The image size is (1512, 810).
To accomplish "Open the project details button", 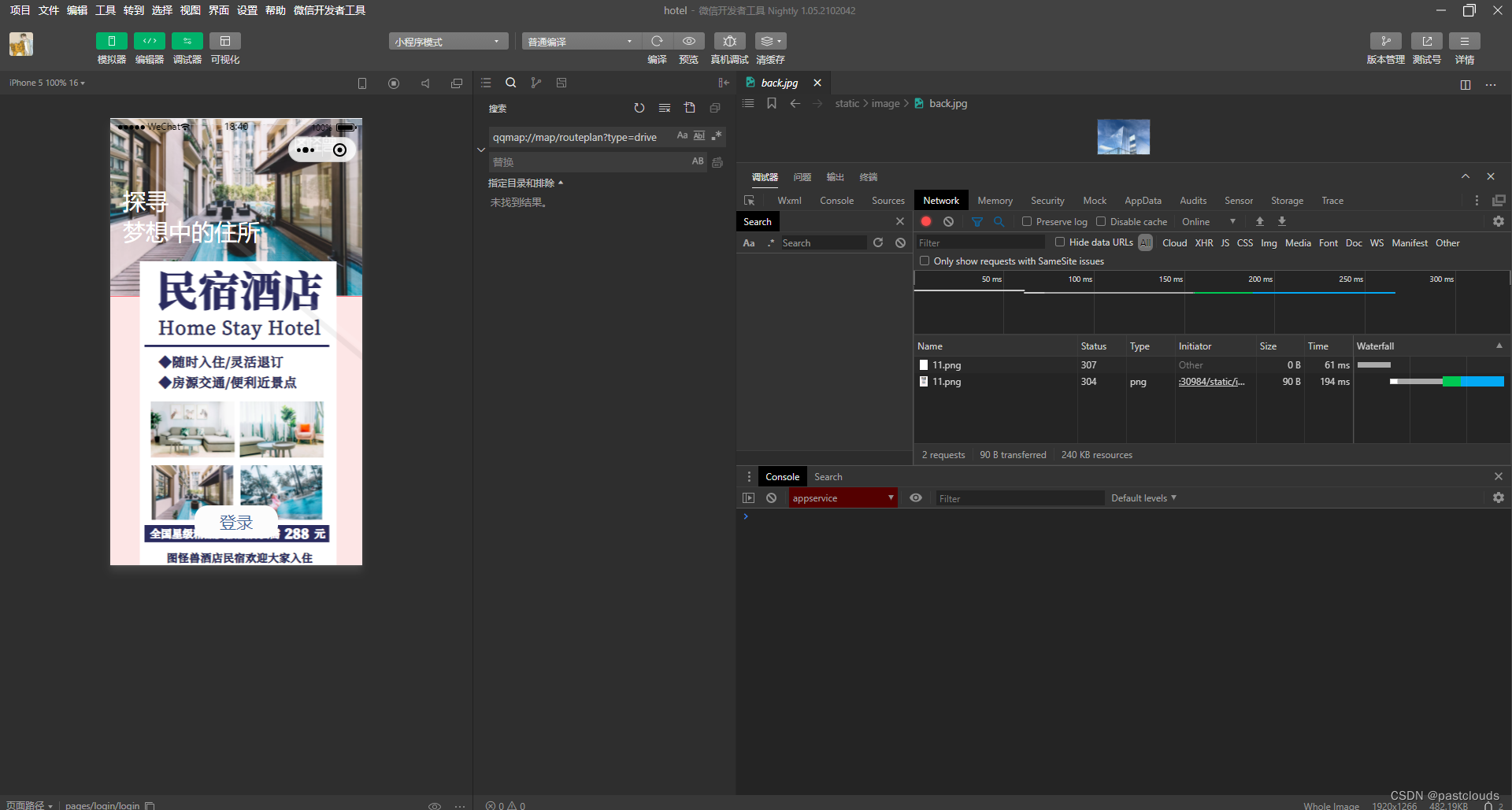I will (x=1465, y=41).
